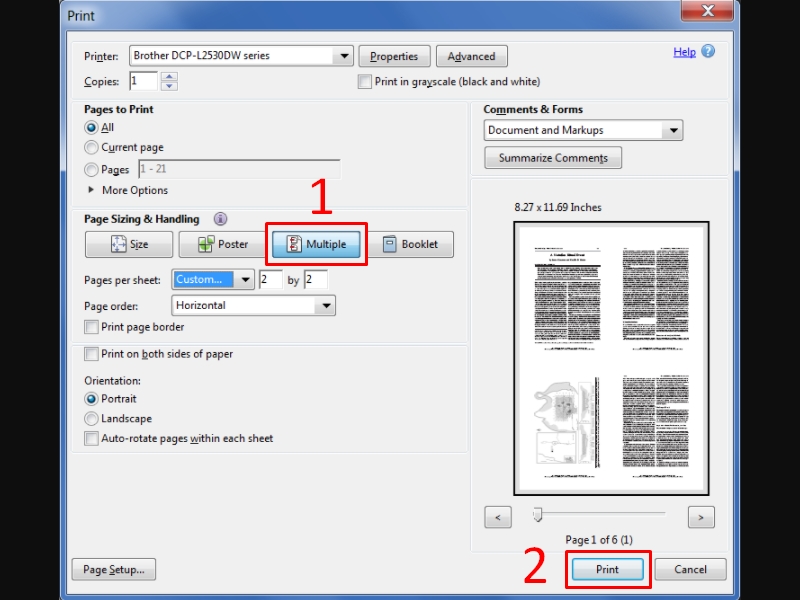The height and width of the screenshot is (600, 800).
Task: Click the blue Help question mark icon
Action: click(708, 52)
